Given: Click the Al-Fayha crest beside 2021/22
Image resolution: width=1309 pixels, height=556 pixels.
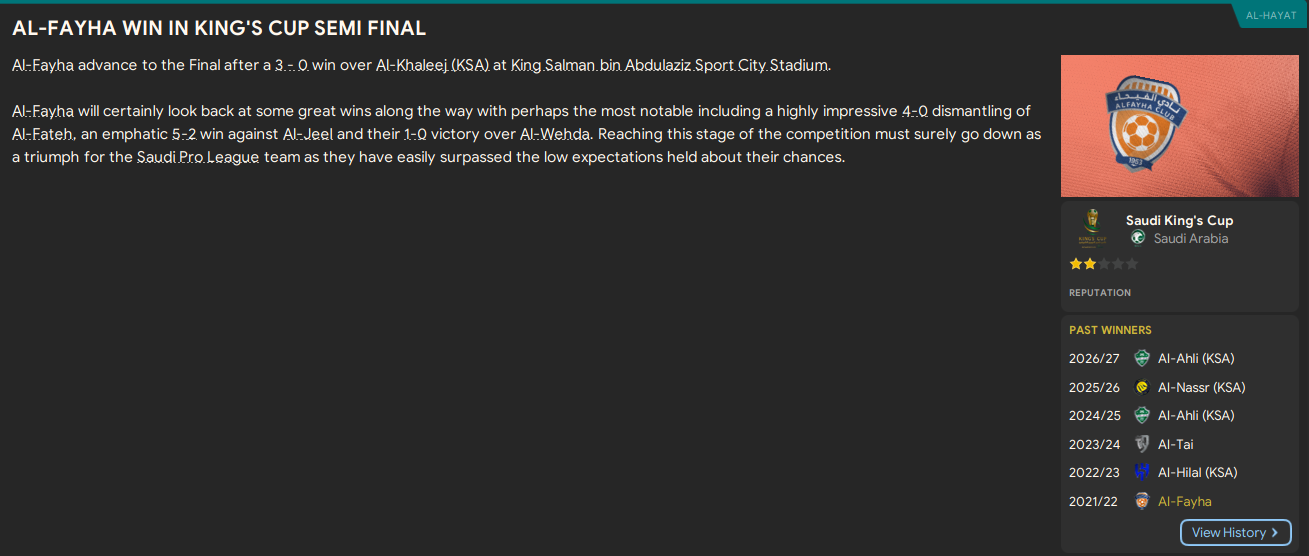Looking at the screenshot, I should click(x=1142, y=501).
